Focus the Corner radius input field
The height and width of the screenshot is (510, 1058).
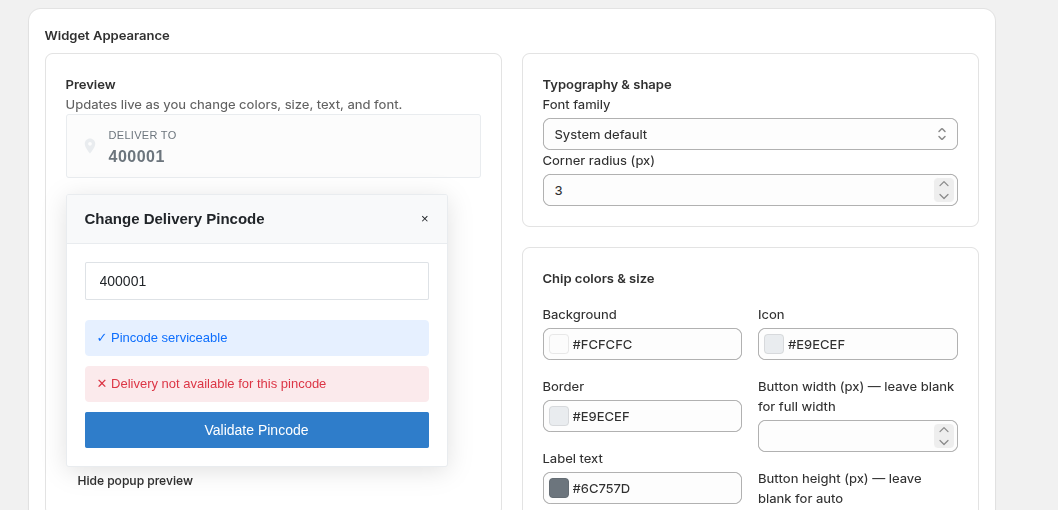[750, 190]
